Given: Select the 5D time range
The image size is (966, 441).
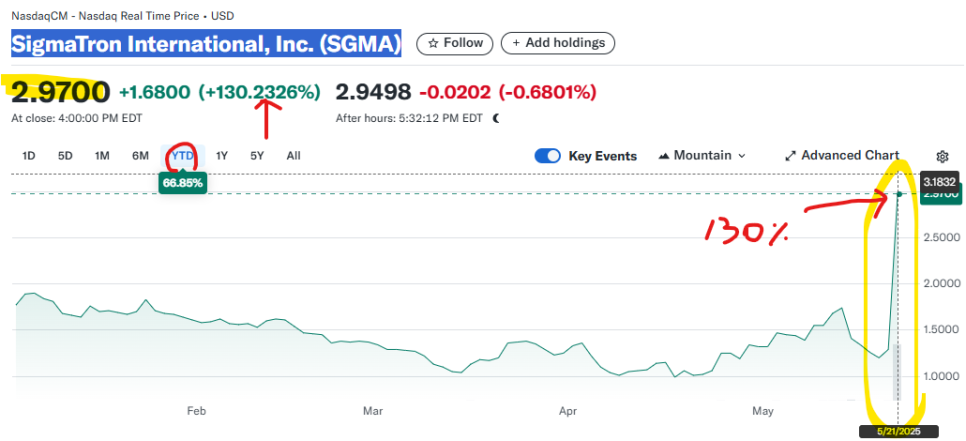Looking at the screenshot, I should tap(65, 156).
